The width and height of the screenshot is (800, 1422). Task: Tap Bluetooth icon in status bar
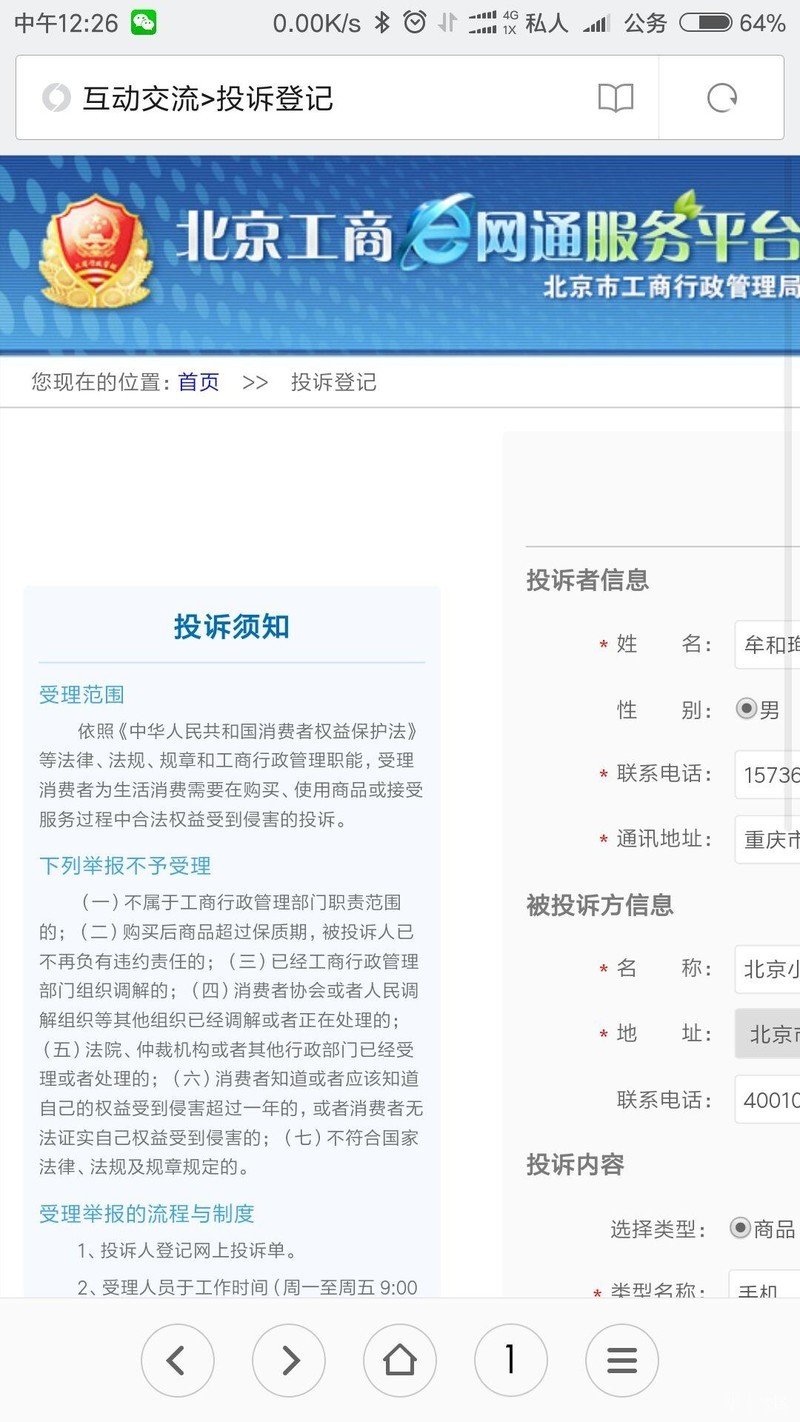tap(382, 22)
